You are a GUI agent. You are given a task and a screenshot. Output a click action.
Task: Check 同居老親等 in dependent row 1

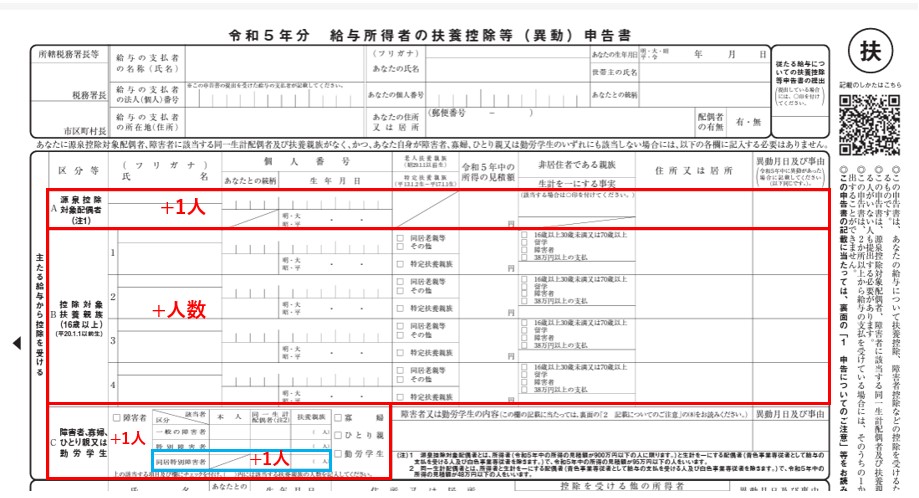(400, 238)
